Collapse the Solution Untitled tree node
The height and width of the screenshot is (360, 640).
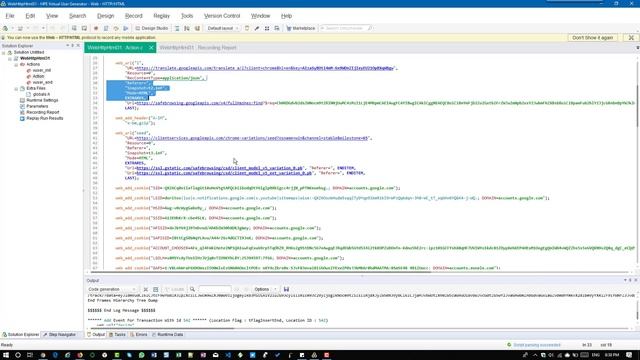(4, 53)
